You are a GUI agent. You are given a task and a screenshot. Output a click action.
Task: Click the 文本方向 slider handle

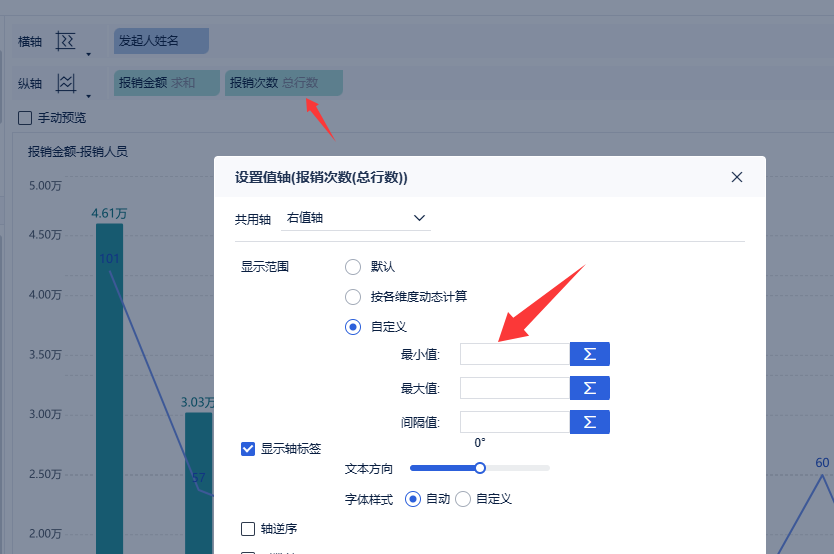[480, 468]
